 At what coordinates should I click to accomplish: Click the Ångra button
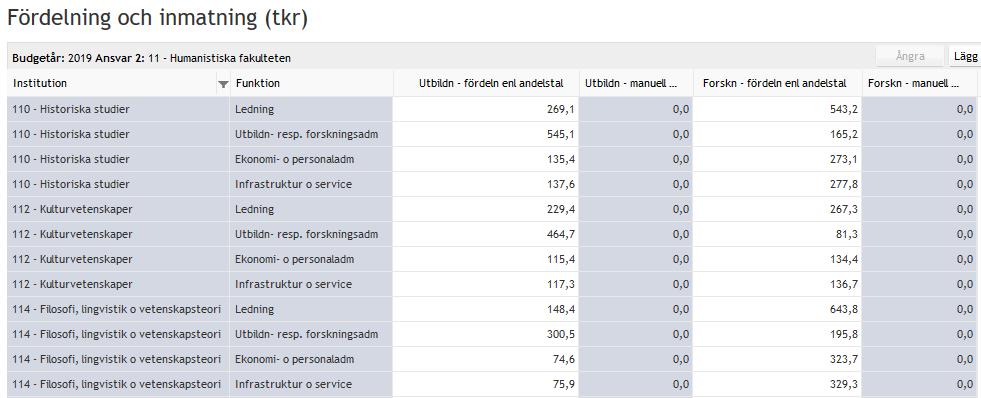click(910, 56)
